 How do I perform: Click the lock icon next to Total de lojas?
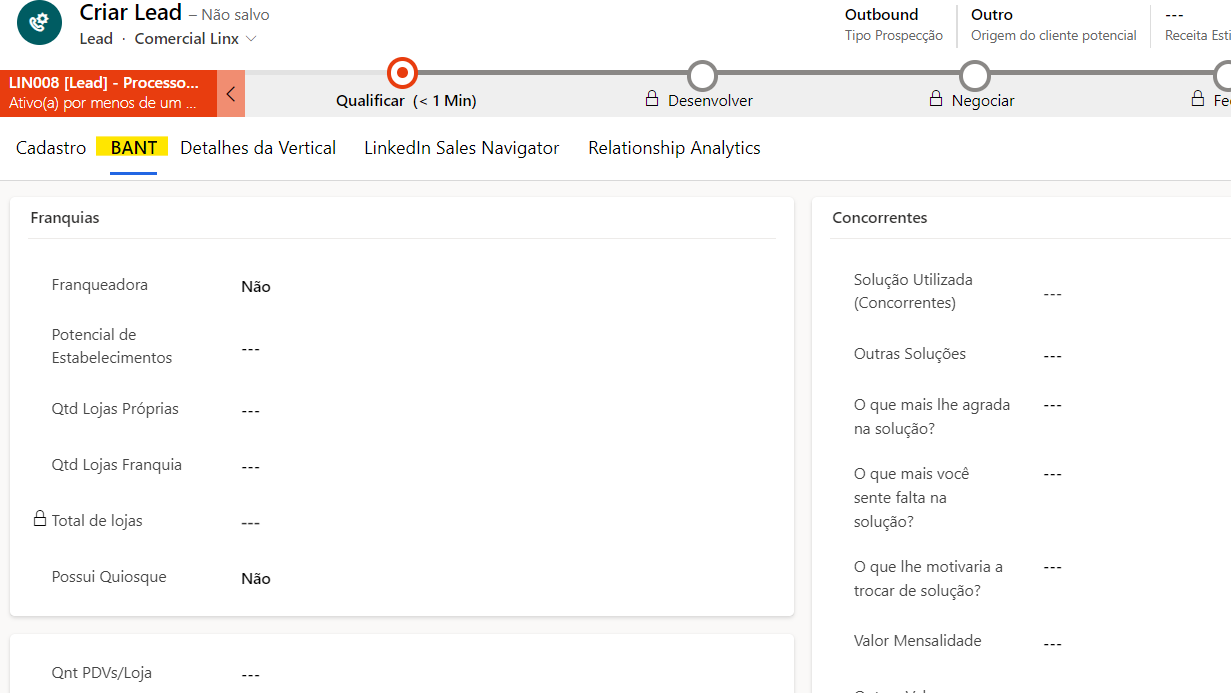(x=40, y=519)
